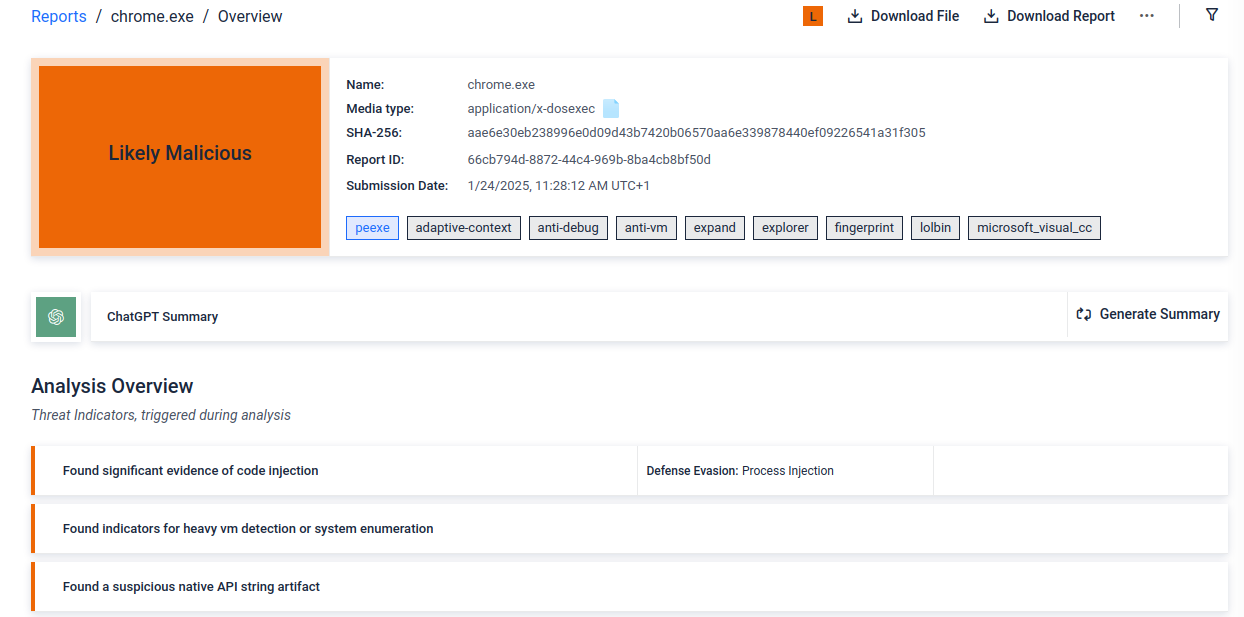Select the anti-debug tag
The height and width of the screenshot is (617, 1244).
point(568,228)
